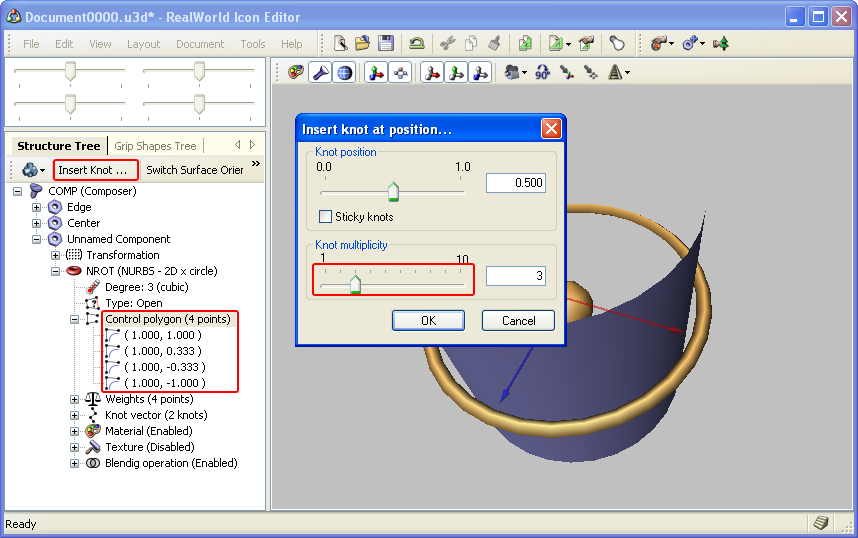
Task: Click the New document toolbar icon
Action: click(x=340, y=43)
